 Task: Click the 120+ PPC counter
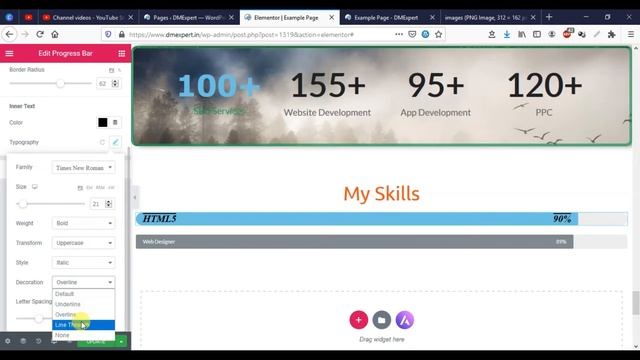544,94
